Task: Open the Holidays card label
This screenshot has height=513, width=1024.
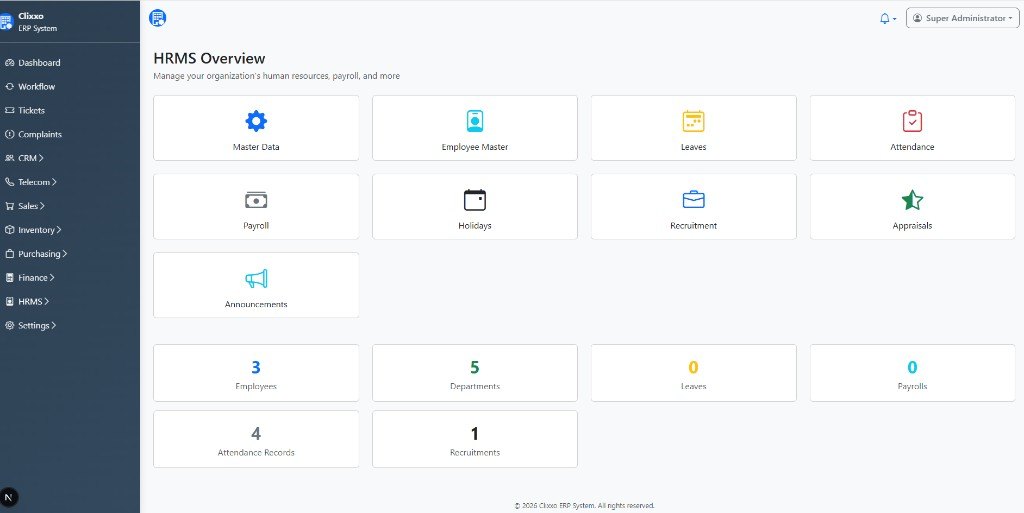Action: [475, 226]
